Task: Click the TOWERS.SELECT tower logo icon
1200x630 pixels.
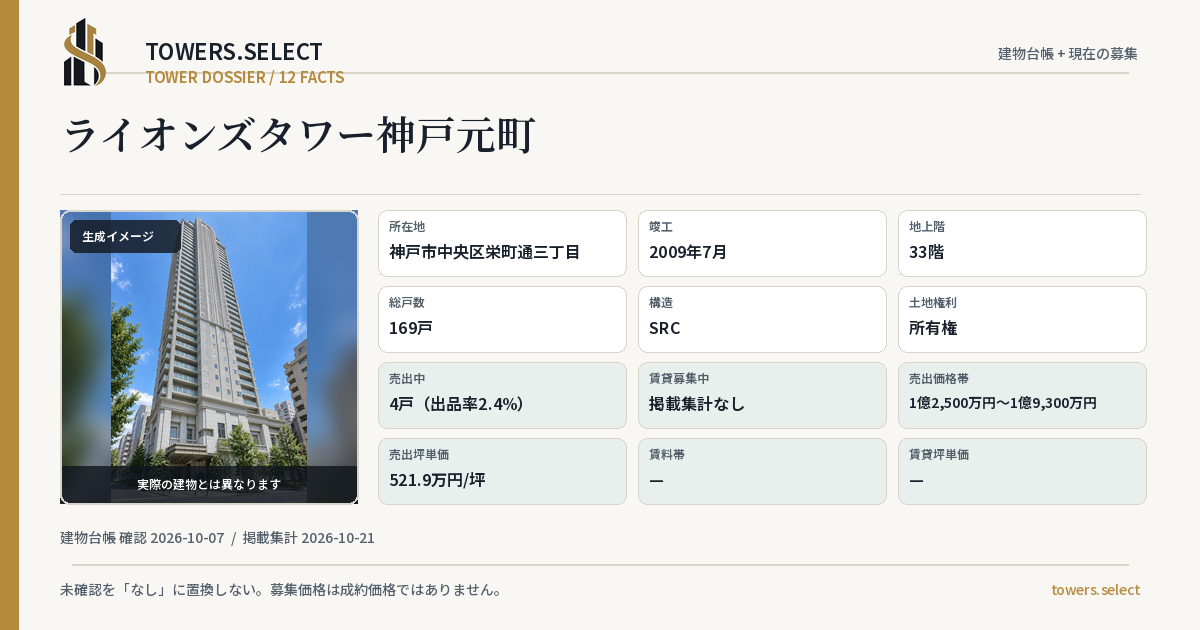Action: pos(85,52)
